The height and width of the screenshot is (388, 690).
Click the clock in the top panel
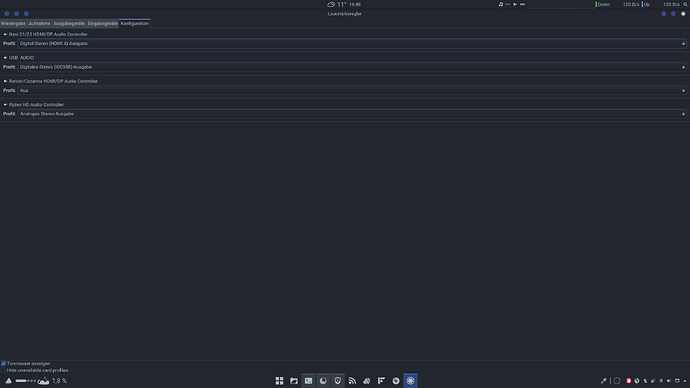[355, 4]
